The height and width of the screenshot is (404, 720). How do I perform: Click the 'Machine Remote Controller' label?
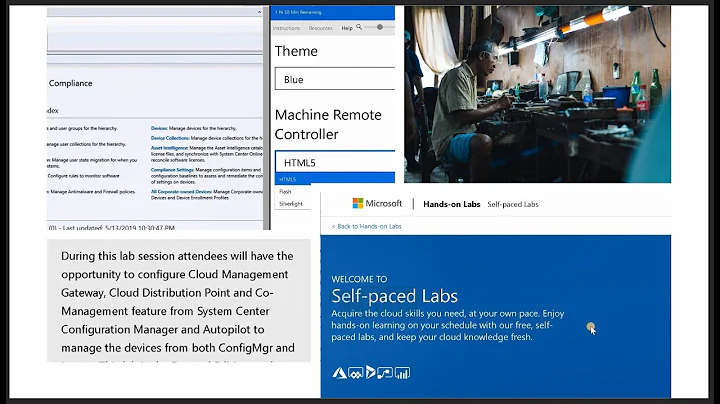pos(328,124)
